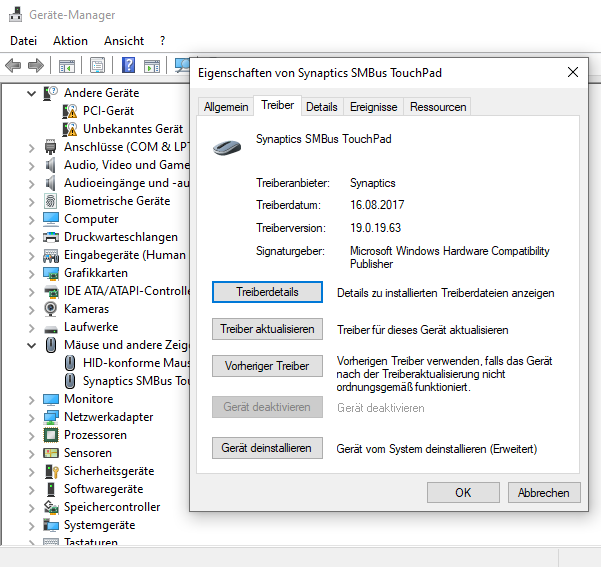This screenshot has width=601, height=567.
Task: Open the Aktion menu
Action: (x=70, y=41)
